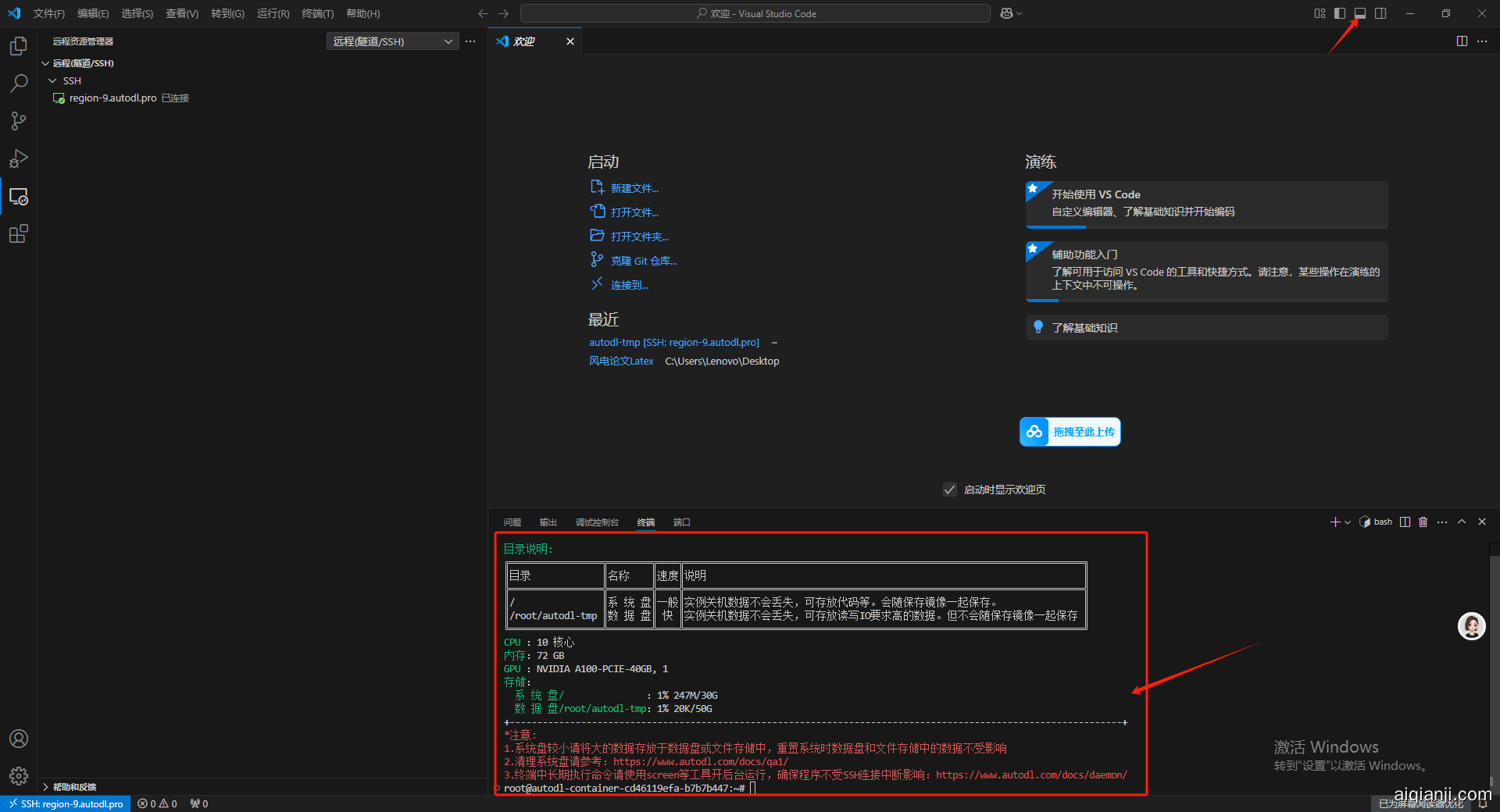This screenshot has width=1500, height=812.
Task: Open recent autodl-tmp SSH workspace link
Action: 673,343
